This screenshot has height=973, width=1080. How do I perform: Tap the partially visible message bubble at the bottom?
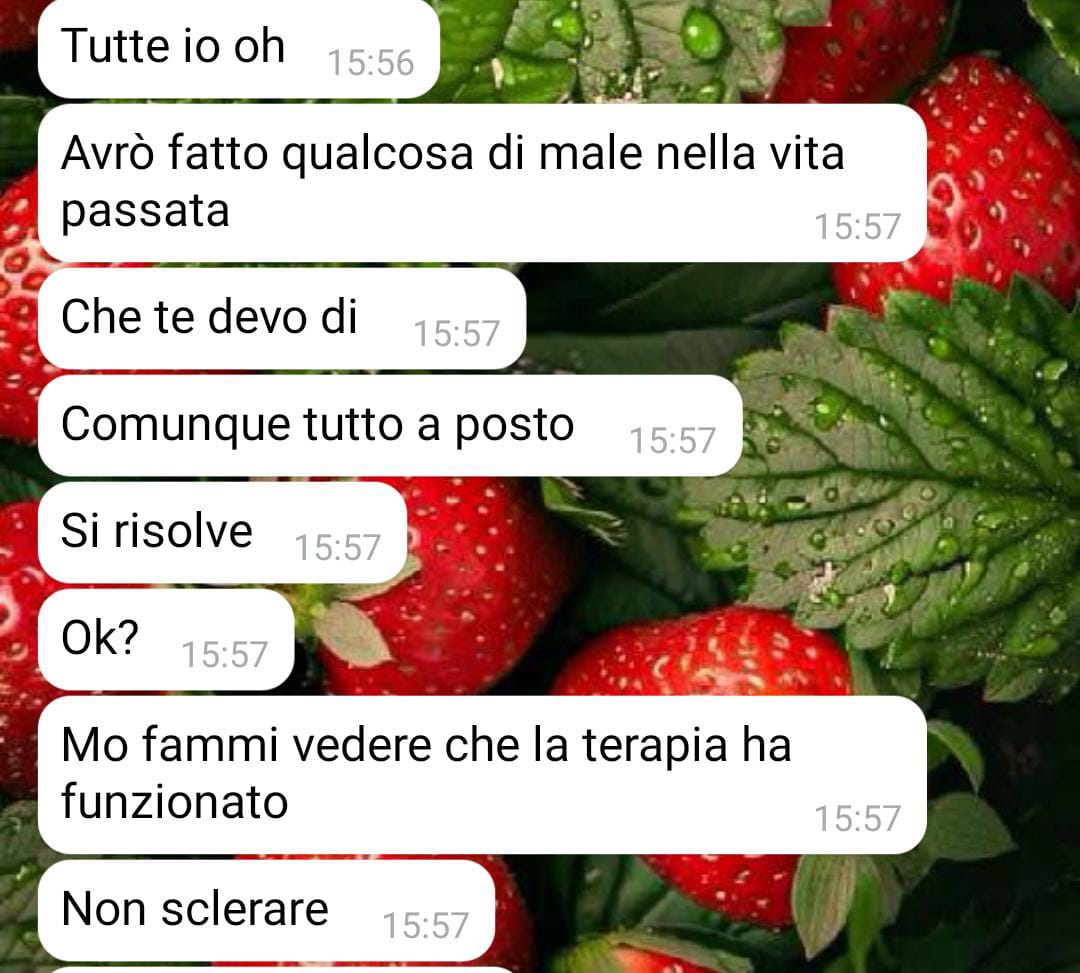click(x=282, y=970)
